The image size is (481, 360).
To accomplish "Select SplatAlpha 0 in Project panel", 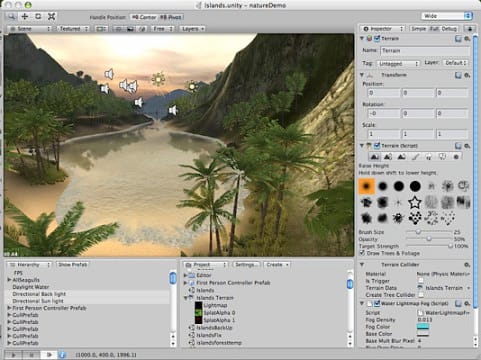I will 219,313.
